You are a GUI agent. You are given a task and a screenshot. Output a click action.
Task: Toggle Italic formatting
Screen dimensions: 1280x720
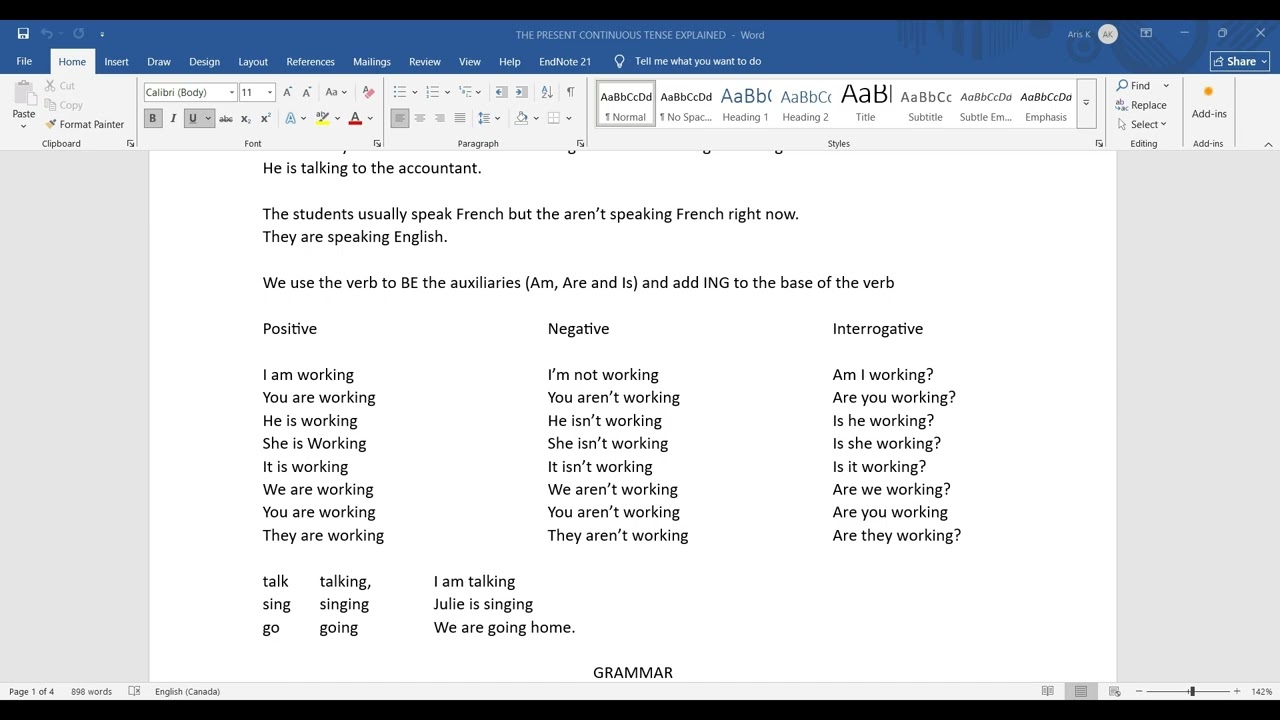[173, 118]
